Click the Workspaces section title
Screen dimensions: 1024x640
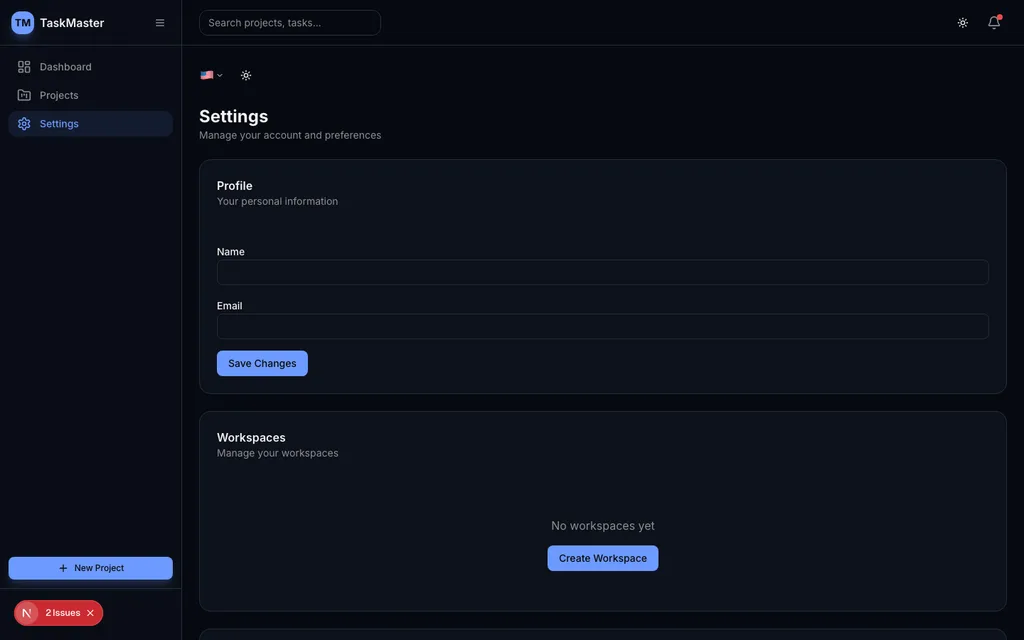[251, 438]
